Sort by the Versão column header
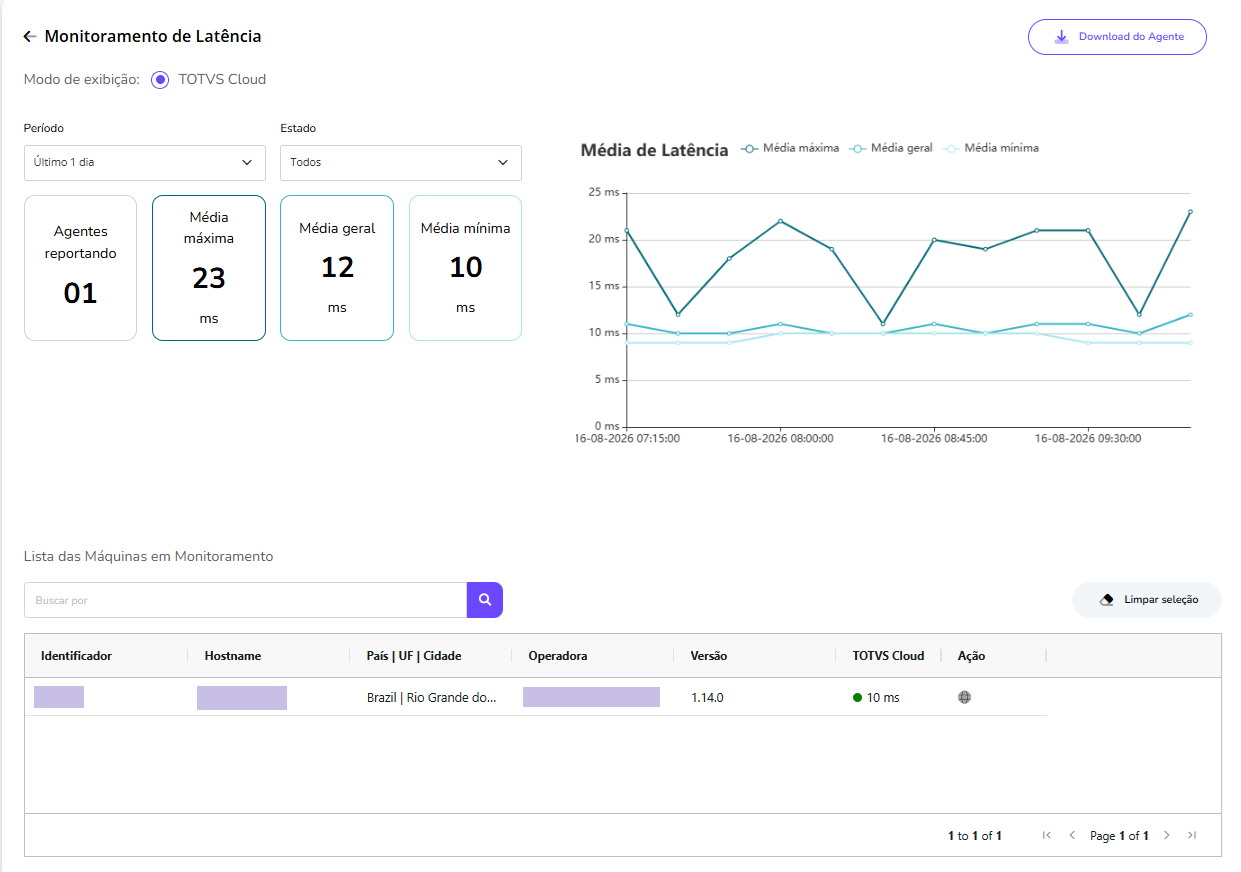Image resolution: width=1241 pixels, height=872 pixels. coord(709,656)
